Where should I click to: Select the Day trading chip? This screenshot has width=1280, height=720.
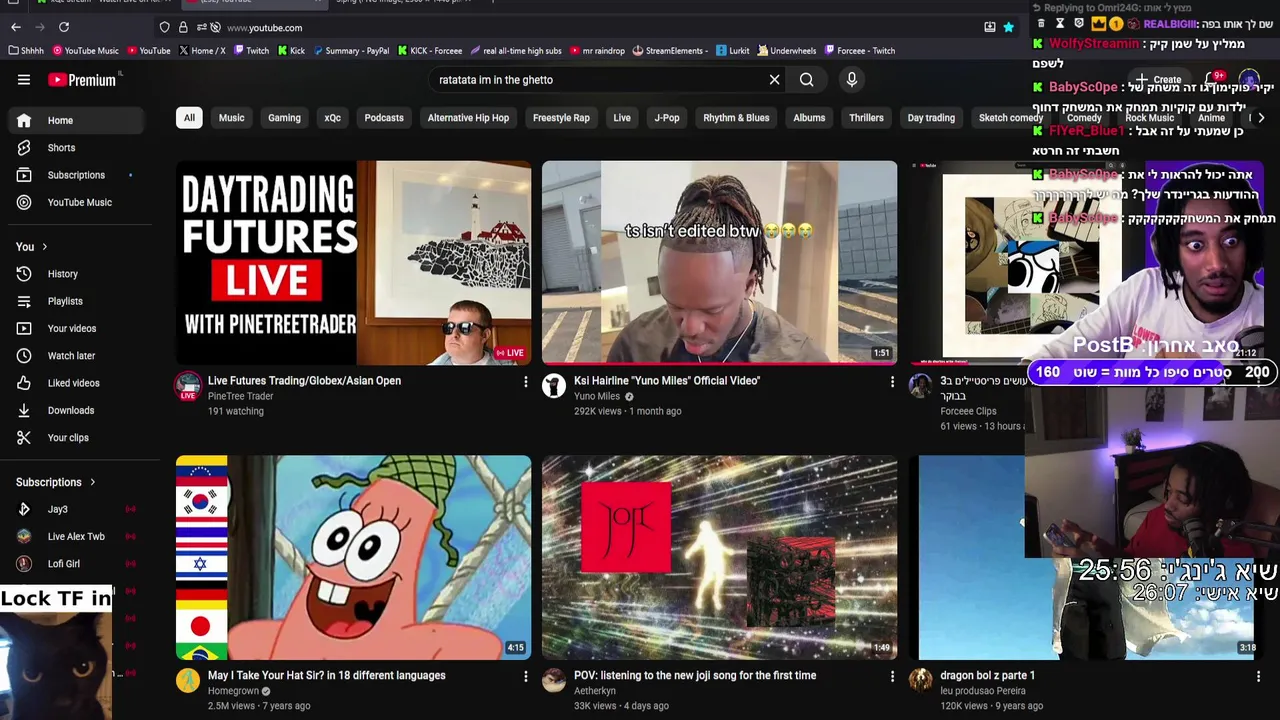(x=931, y=118)
